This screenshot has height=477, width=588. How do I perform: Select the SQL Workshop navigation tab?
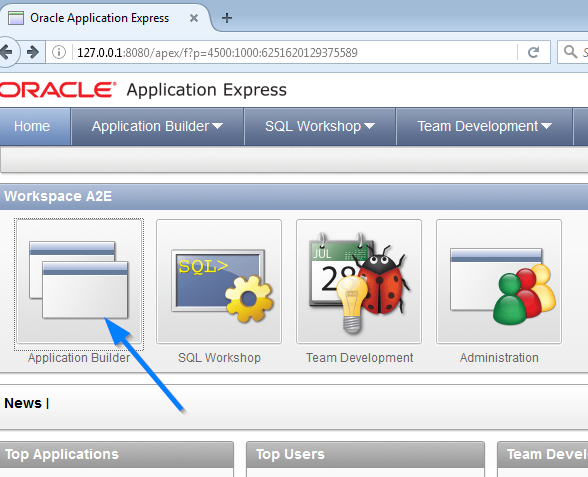click(320, 126)
